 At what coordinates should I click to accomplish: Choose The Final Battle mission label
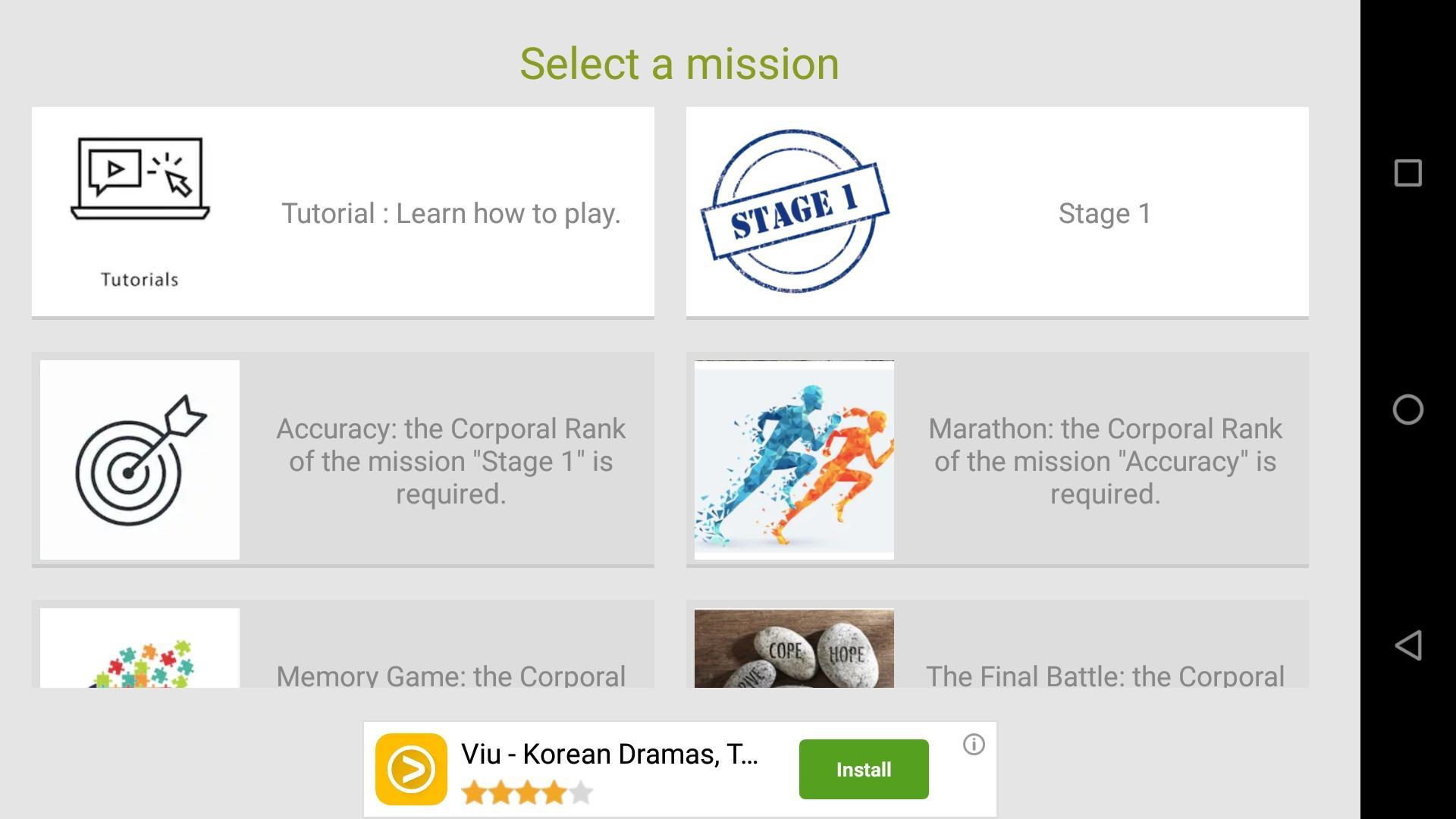coord(1104,675)
